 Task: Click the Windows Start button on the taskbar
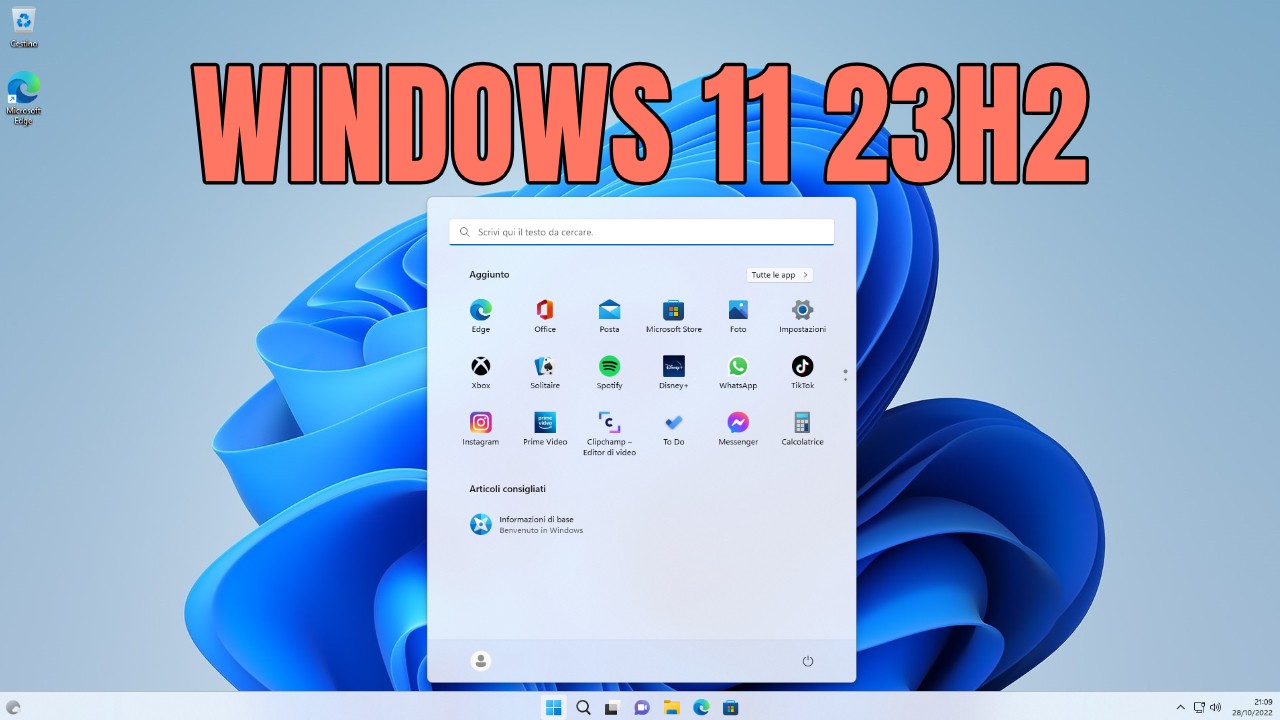point(553,708)
